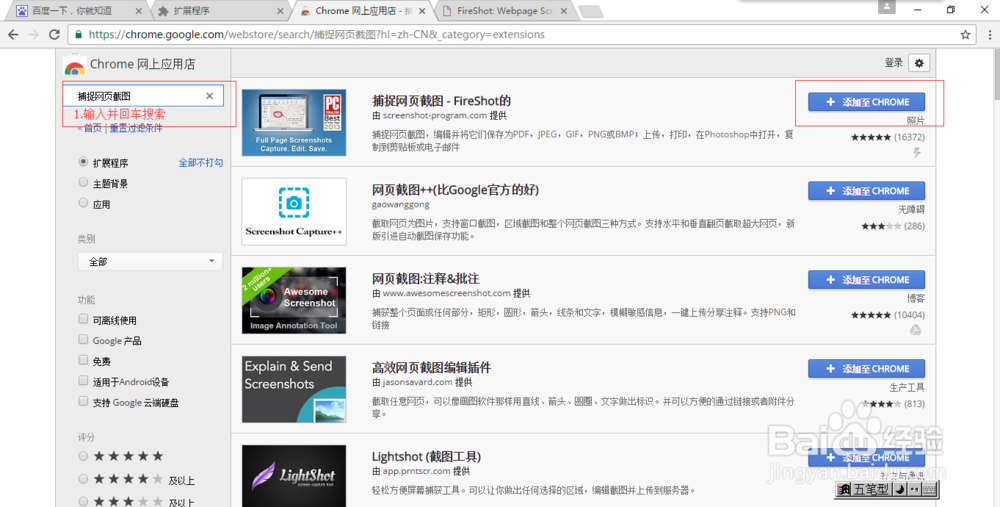This screenshot has height=507, width=1000.
Task: Switch to the 扩展程序 tab
Action: pyautogui.click(x=220, y=11)
